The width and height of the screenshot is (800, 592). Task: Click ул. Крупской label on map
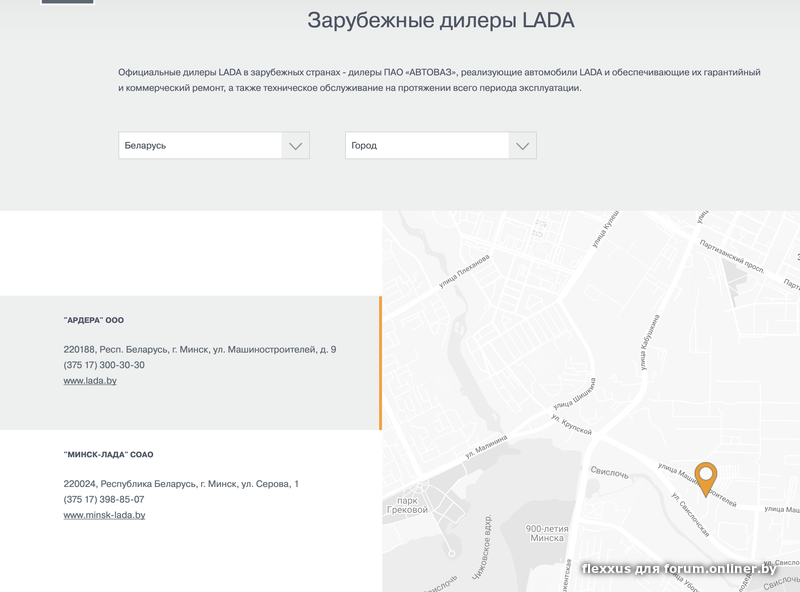click(x=571, y=425)
